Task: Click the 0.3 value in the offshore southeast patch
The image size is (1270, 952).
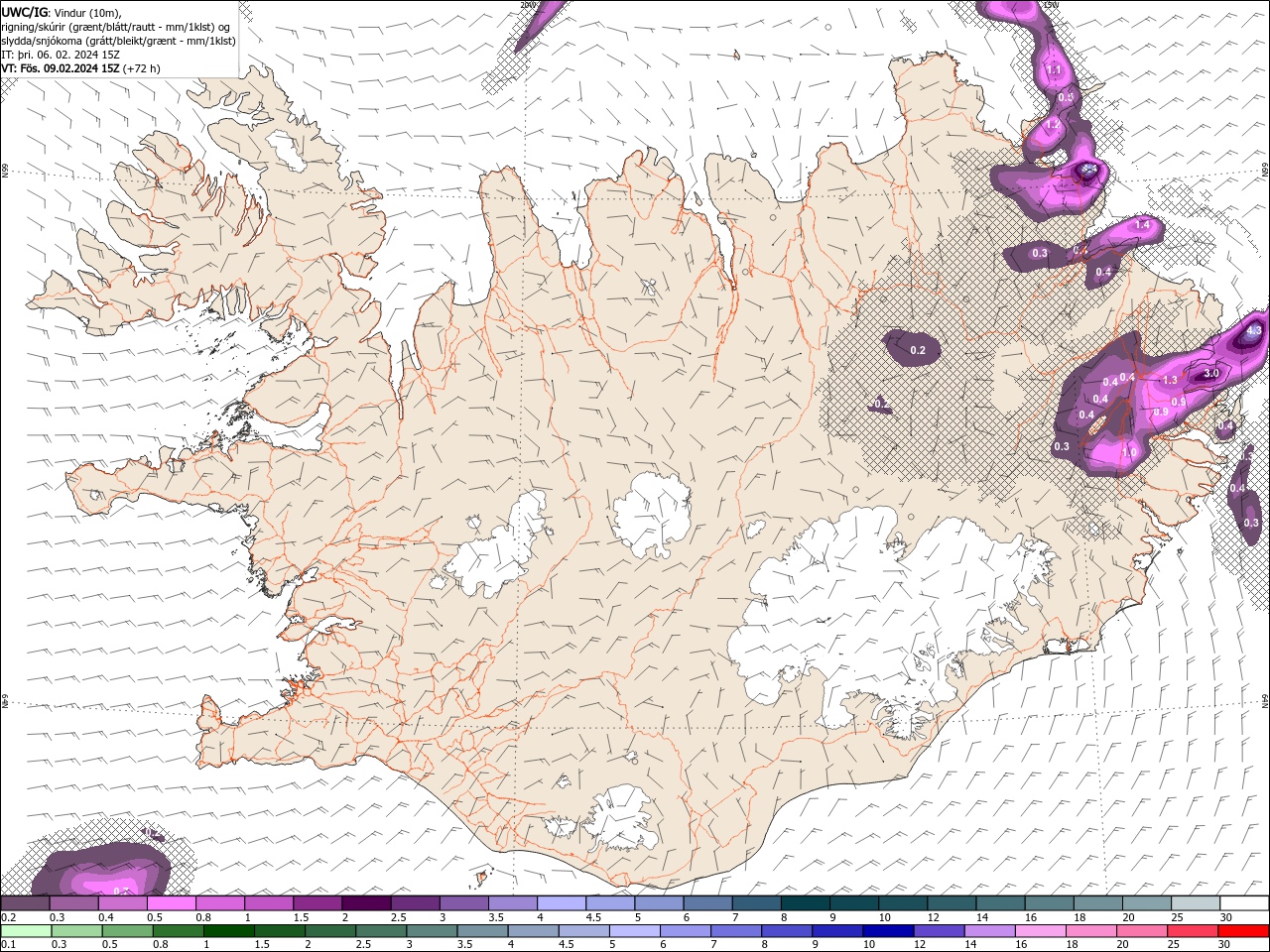Action: click(1251, 523)
